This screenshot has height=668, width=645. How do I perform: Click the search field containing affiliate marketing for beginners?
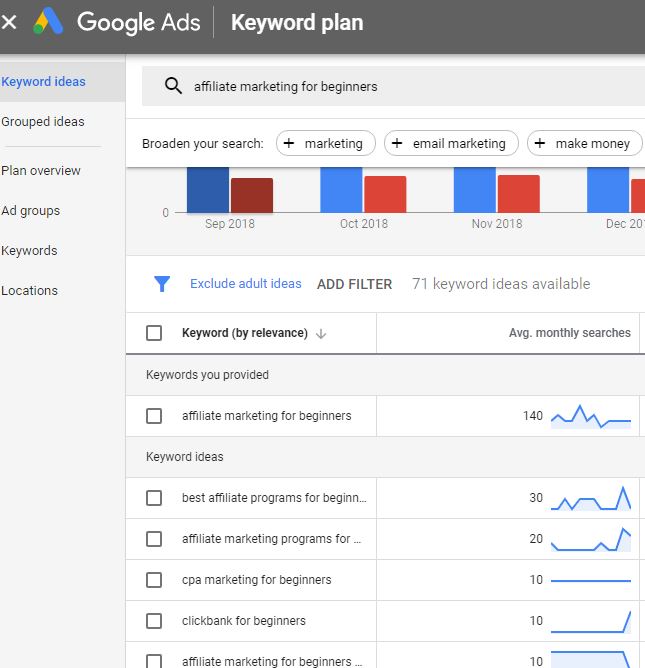coord(393,86)
